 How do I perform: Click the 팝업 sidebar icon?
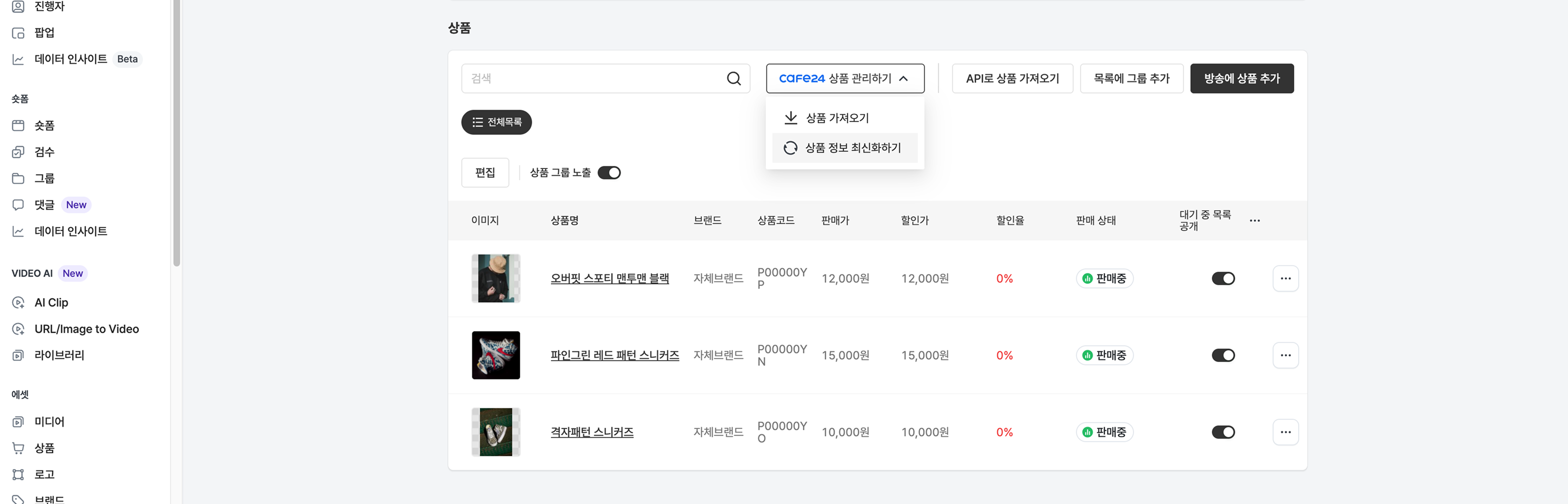pyautogui.click(x=18, y=33)
